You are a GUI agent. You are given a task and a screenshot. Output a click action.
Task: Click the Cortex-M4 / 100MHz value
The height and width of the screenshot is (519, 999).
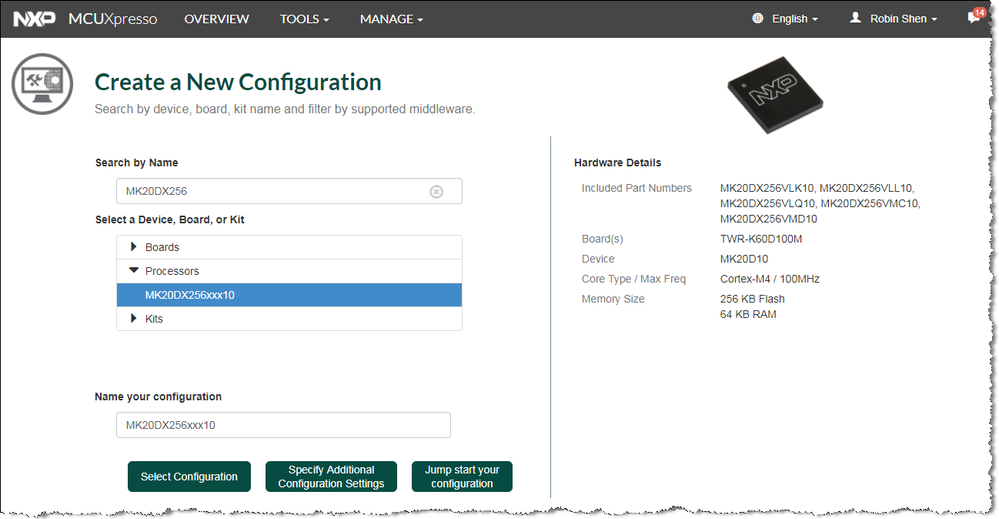pos(770,279)
